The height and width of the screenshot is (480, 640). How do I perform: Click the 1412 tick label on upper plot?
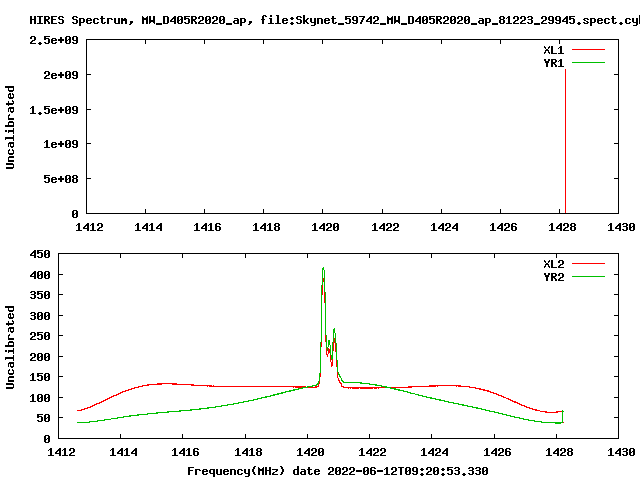[x=89, y=227]
